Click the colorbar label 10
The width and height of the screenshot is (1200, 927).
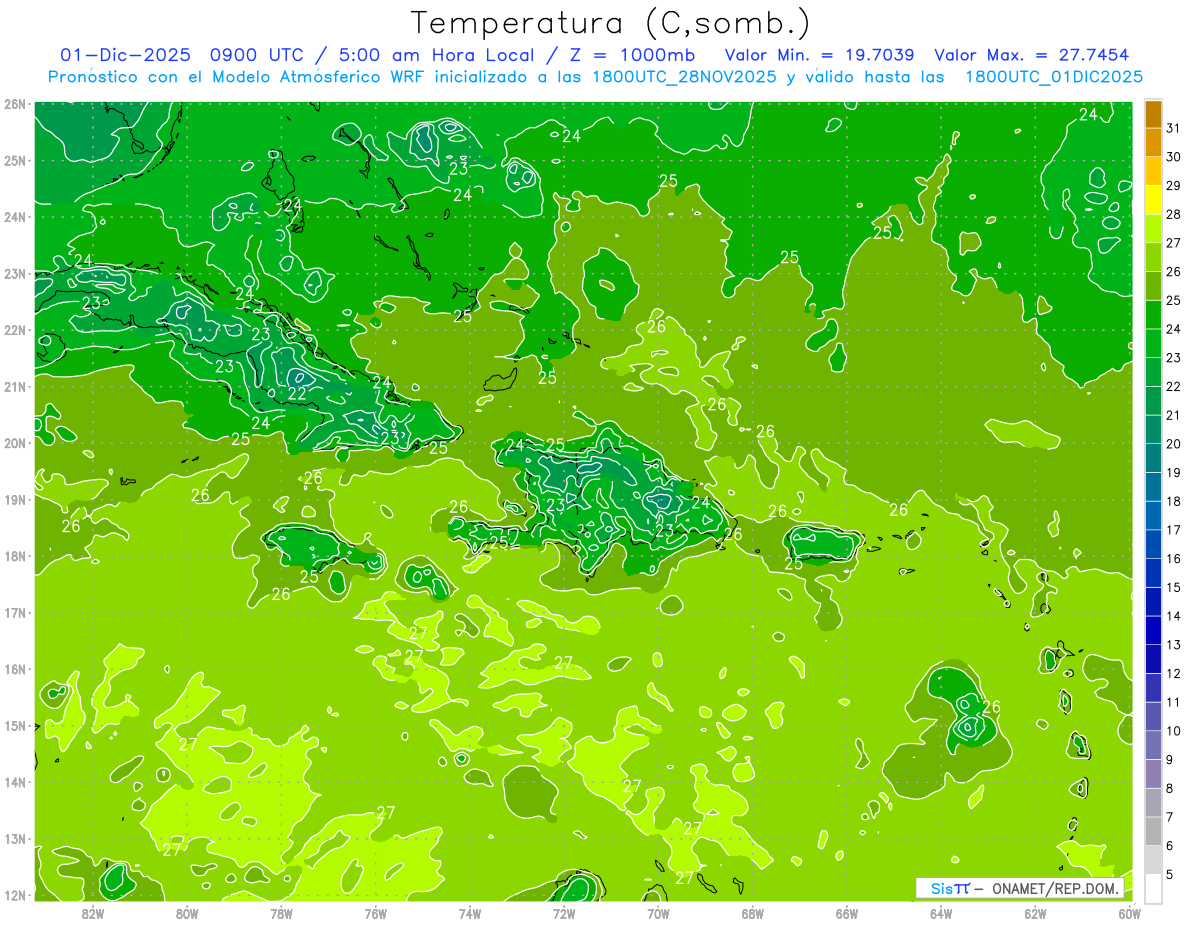1174,731
